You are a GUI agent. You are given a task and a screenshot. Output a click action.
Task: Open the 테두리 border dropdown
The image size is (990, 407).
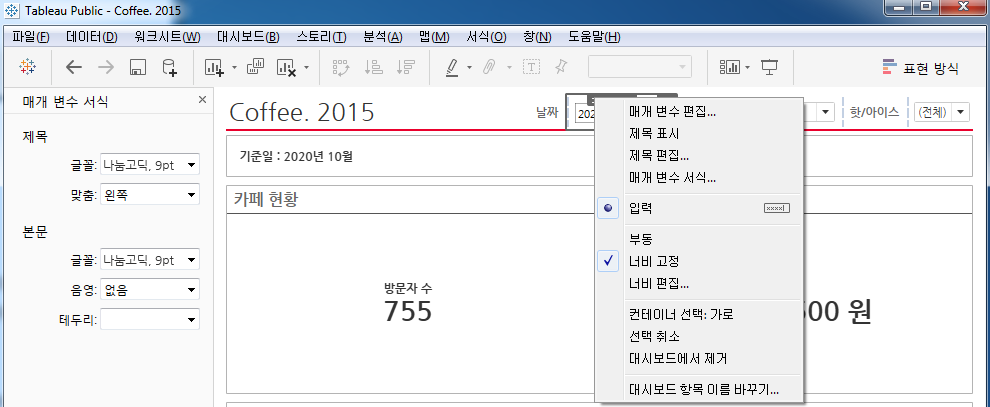150,321
